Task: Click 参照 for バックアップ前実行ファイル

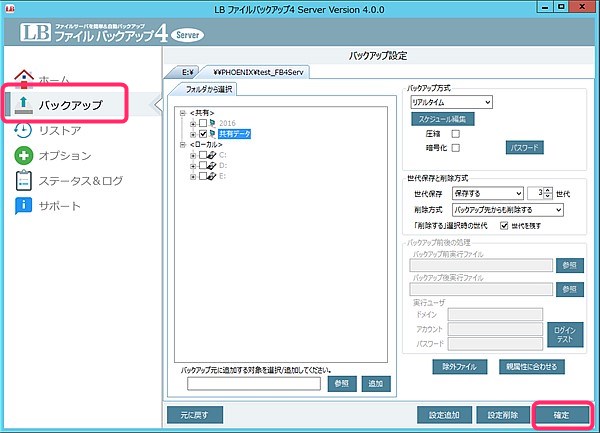Action: [x=570, y=265]
